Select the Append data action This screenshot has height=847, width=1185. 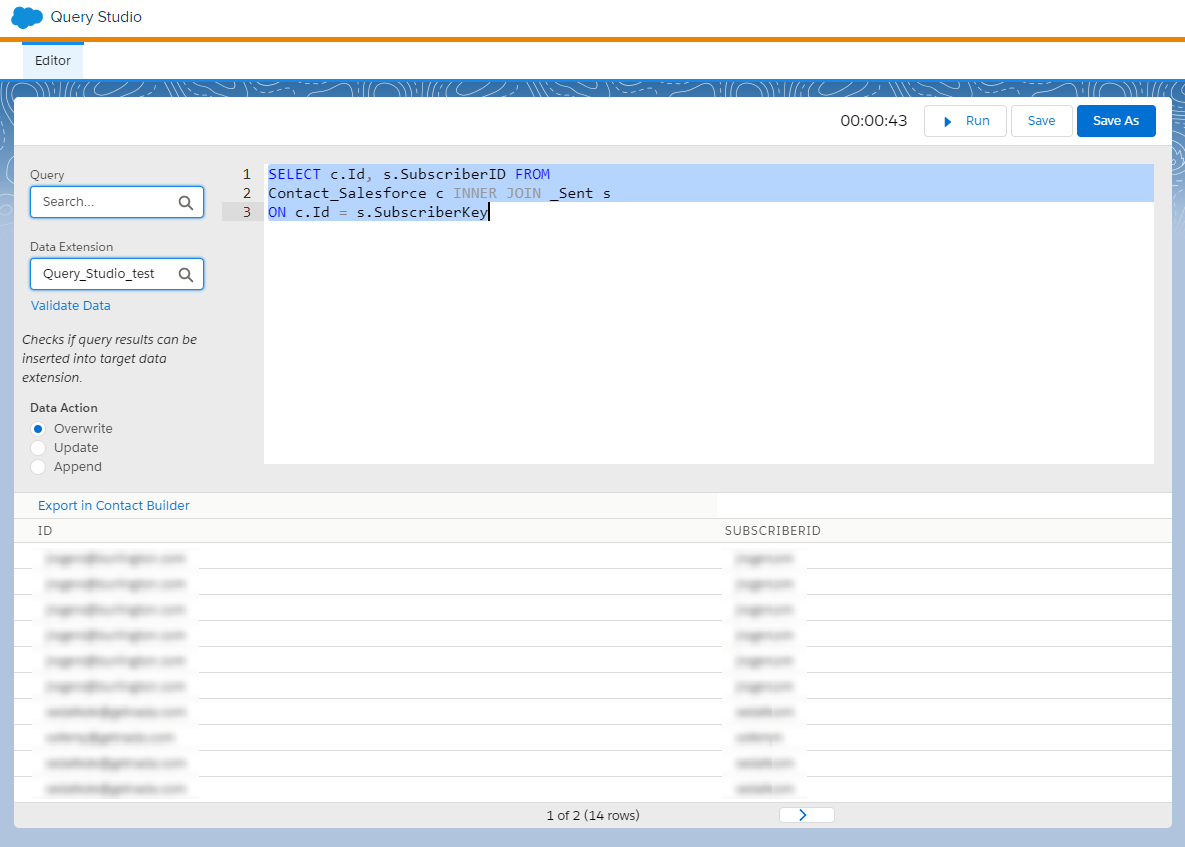click(39, 467)
